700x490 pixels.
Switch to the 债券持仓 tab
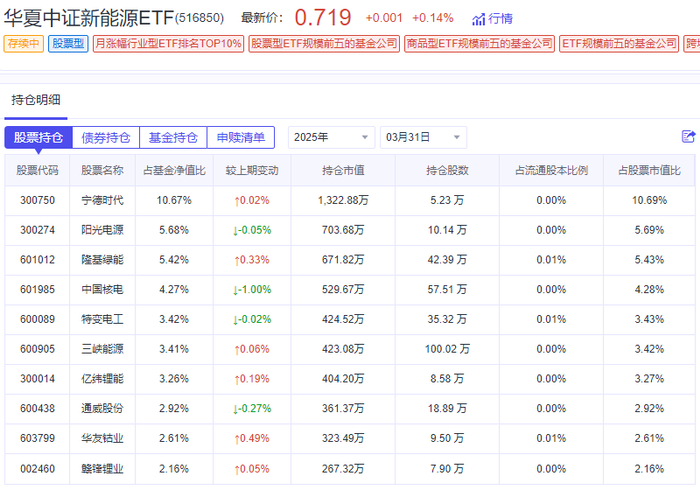106,137
